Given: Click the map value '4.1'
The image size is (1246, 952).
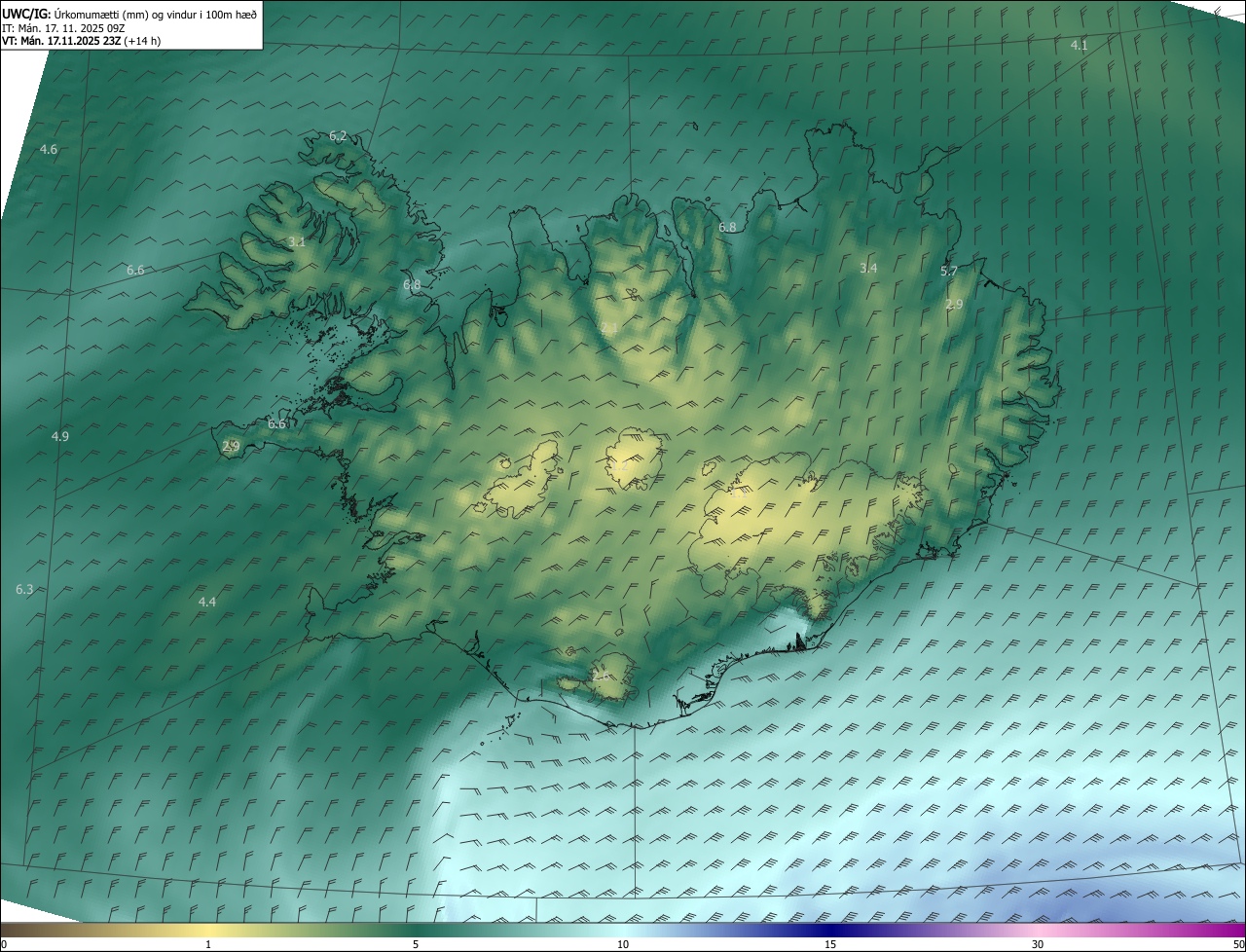Looking at the screenshot, I should coord(1079,46).
